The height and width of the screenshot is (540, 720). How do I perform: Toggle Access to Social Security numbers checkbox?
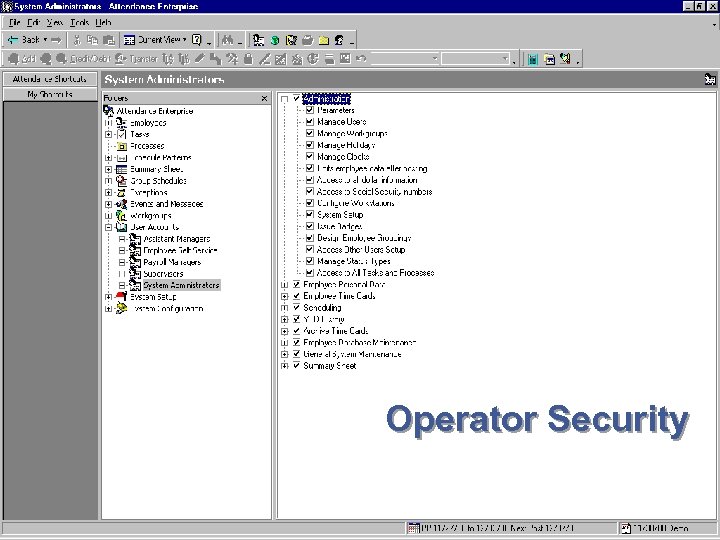[310, 191]
